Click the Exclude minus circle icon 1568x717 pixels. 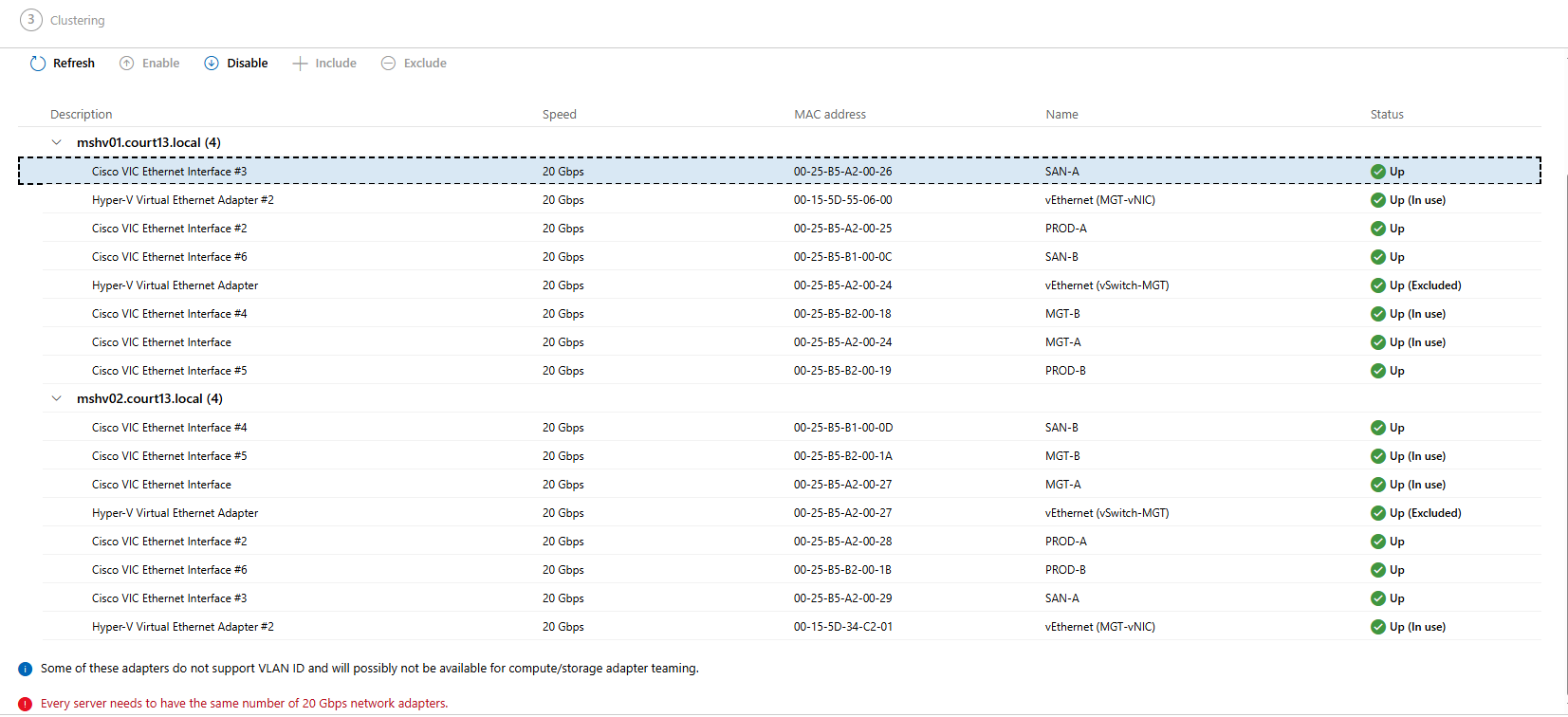pyautogui.click(x=388, y=64)
